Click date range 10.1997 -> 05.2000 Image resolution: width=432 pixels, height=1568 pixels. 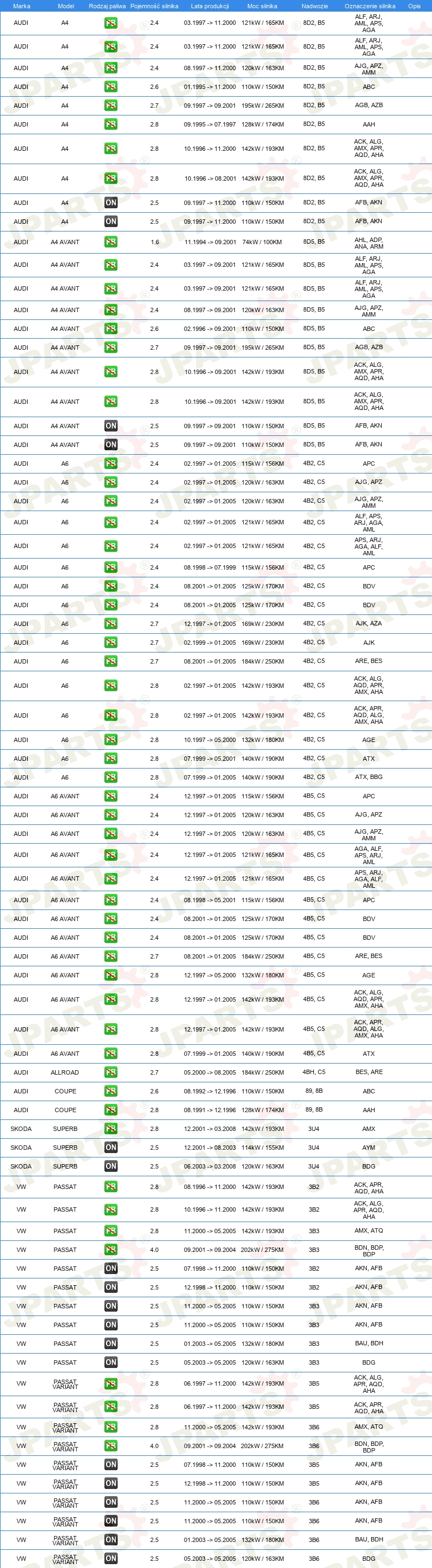pyautogui.click(x=210, y=740)
